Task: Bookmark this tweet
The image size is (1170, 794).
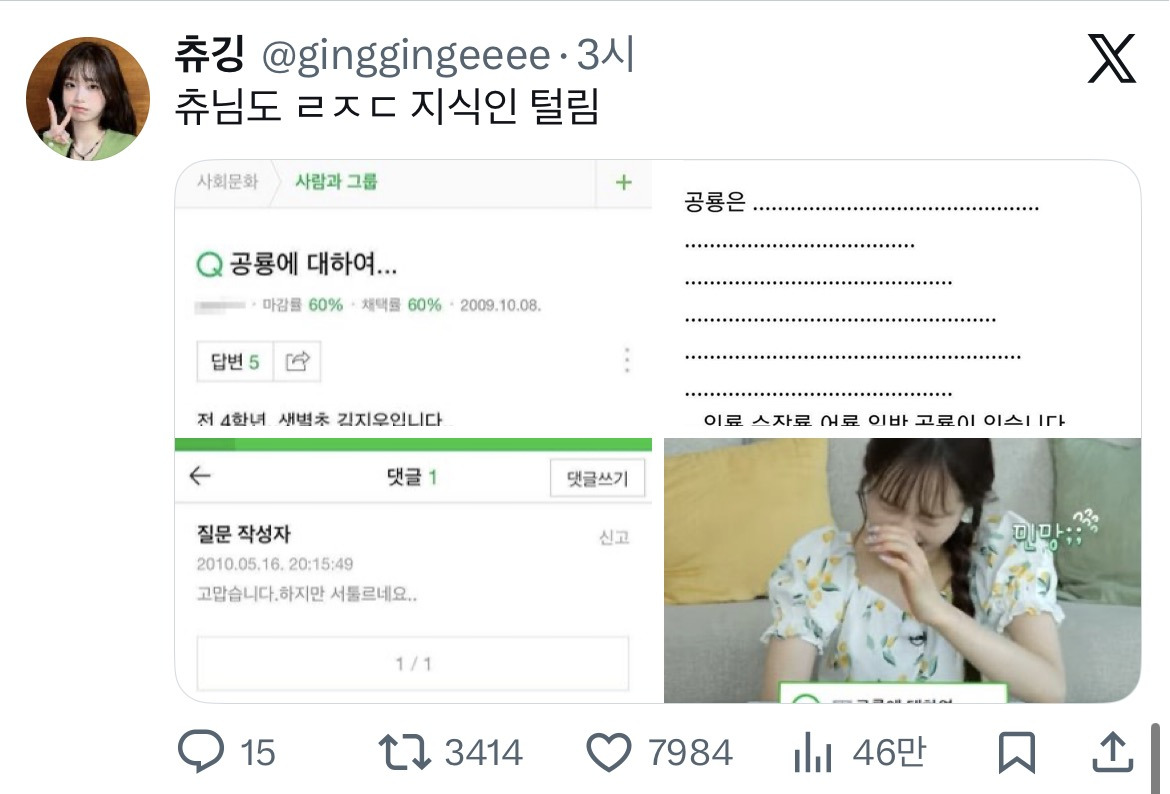Action: point(1017,752)
